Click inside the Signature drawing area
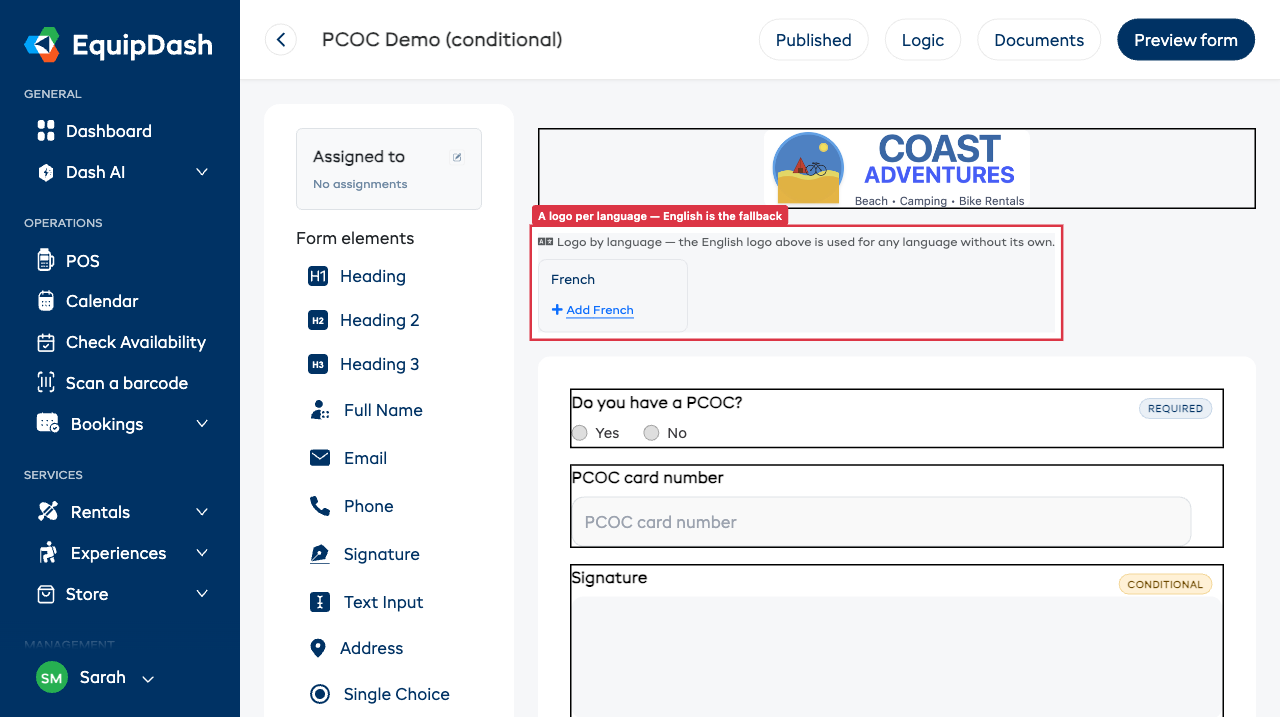Viewport: 1280px width, 717px height. tap(896, 656)
